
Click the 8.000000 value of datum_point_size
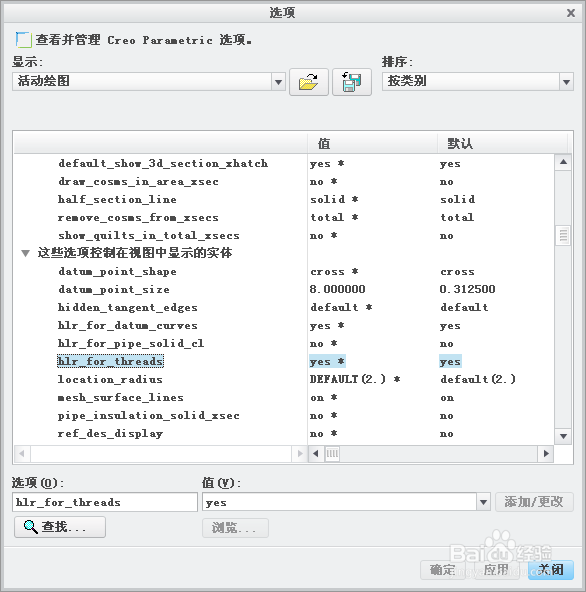tap(338, 290)
